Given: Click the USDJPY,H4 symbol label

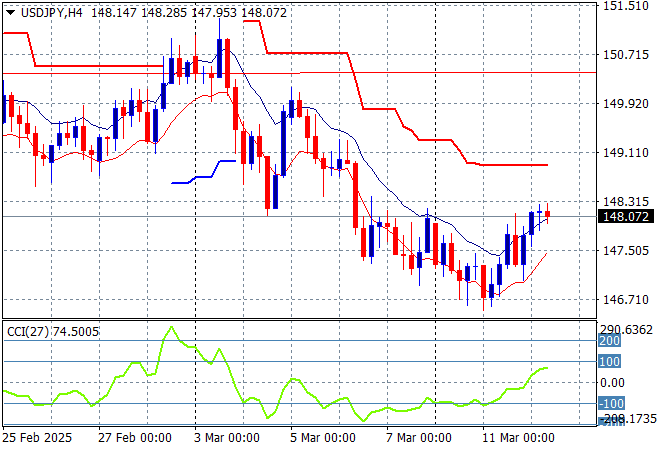Looking at the screenshot, I should tap(50, 11).
